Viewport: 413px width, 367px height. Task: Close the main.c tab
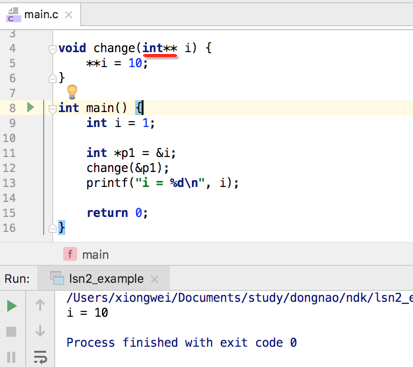(69, 15)
